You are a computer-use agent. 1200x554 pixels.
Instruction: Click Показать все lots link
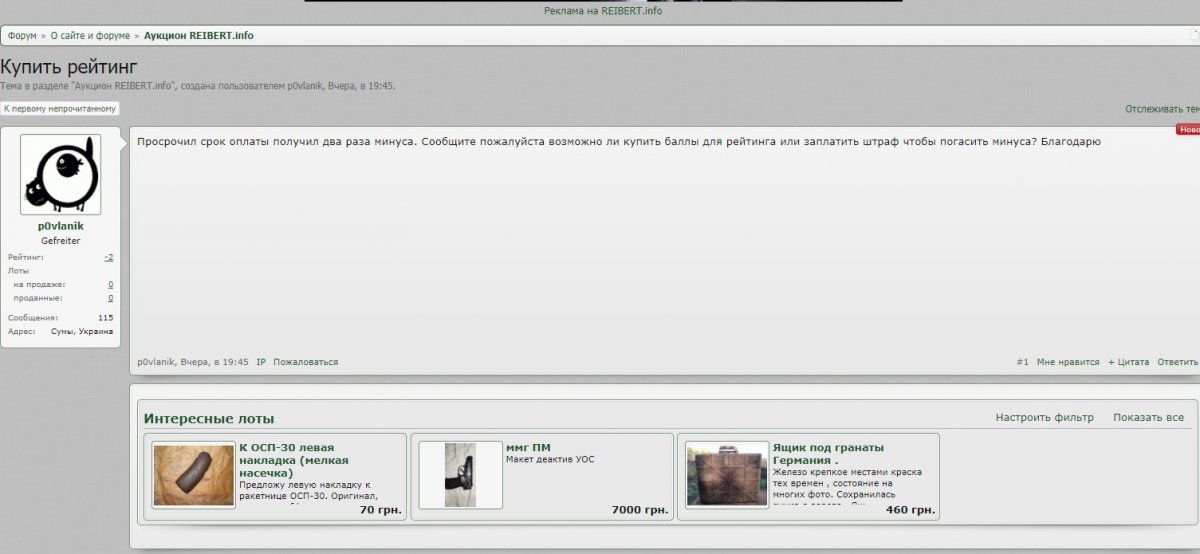pos(1148,417)
